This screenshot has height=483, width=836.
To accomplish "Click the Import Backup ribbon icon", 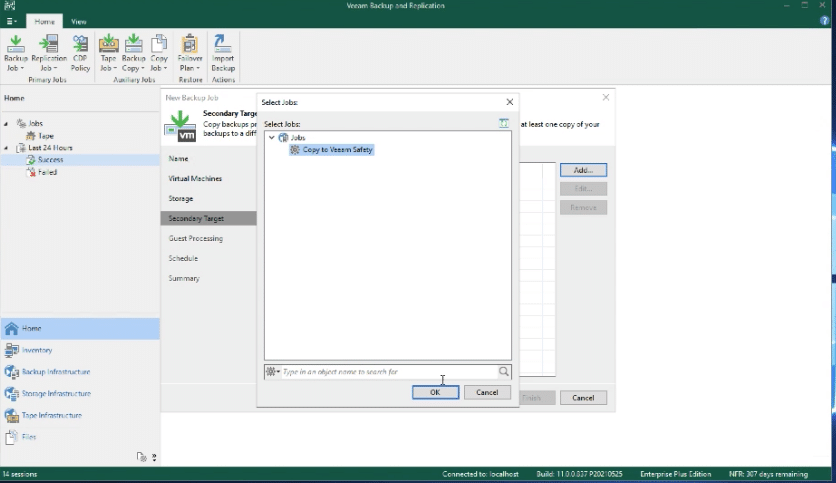I will (223, 53).
